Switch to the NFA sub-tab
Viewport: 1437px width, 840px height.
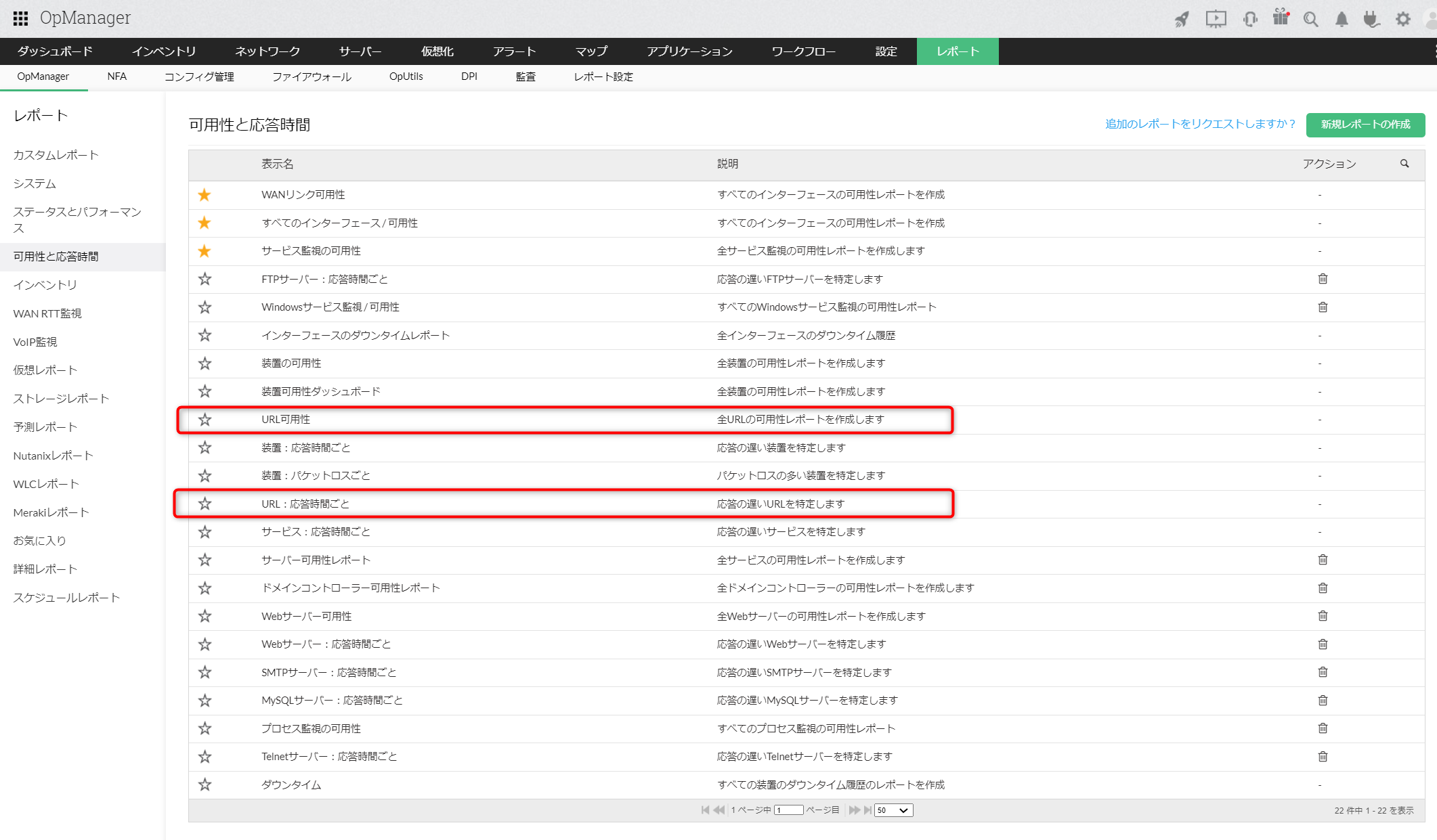click(x=116, y=76)
